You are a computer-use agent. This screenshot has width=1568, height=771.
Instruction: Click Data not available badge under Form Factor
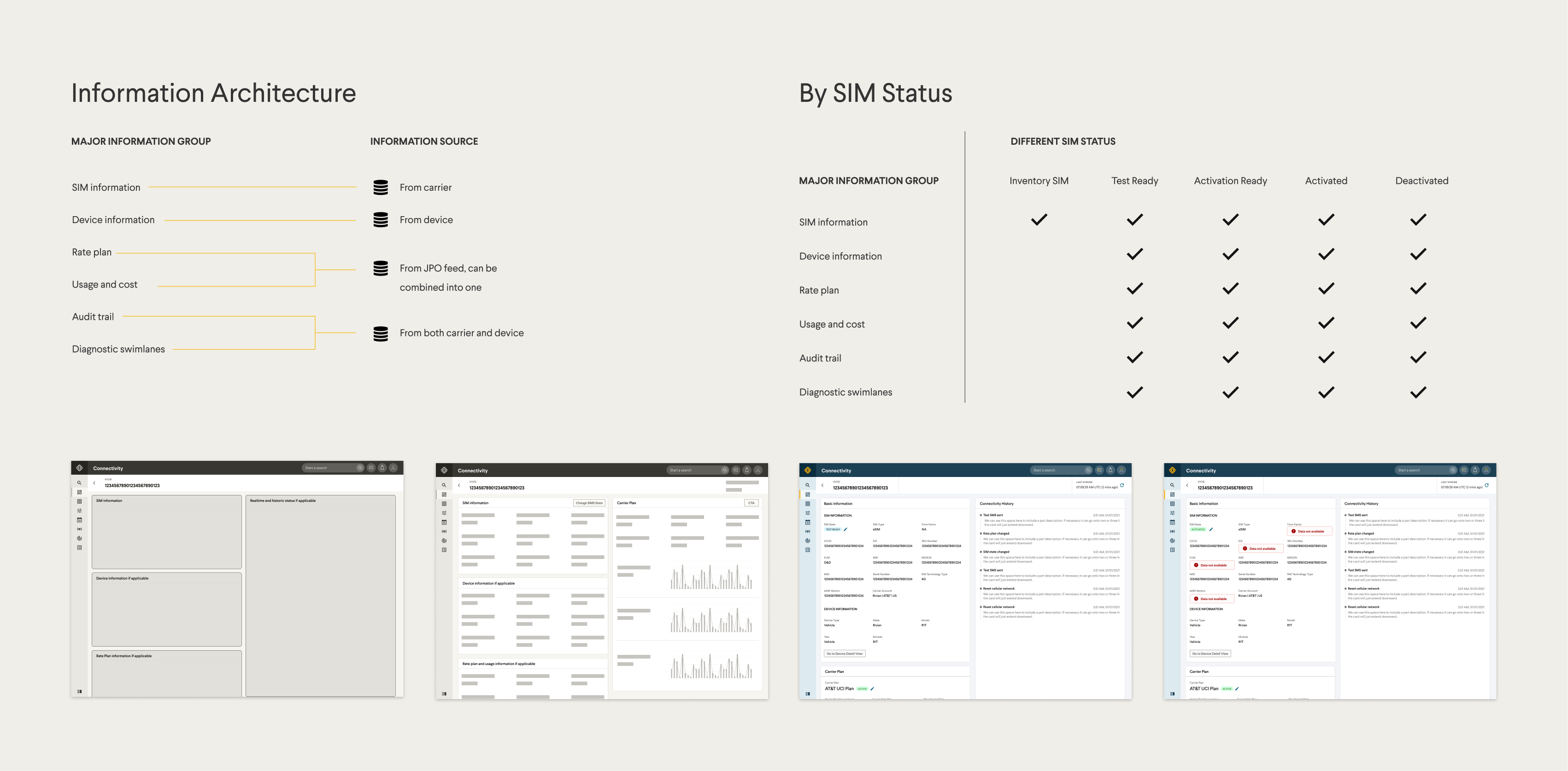(1310, 531)
